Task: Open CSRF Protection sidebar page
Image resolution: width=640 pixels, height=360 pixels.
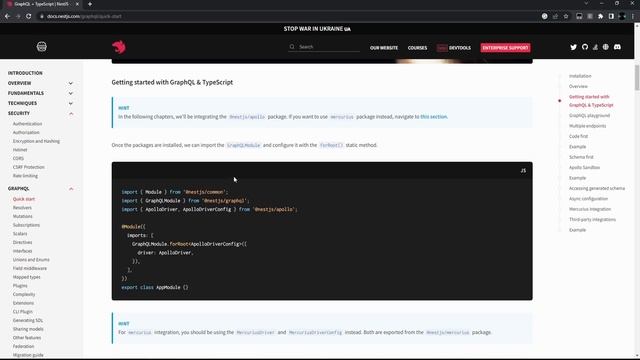Action: pyautogui.click(x=29, y=167)
